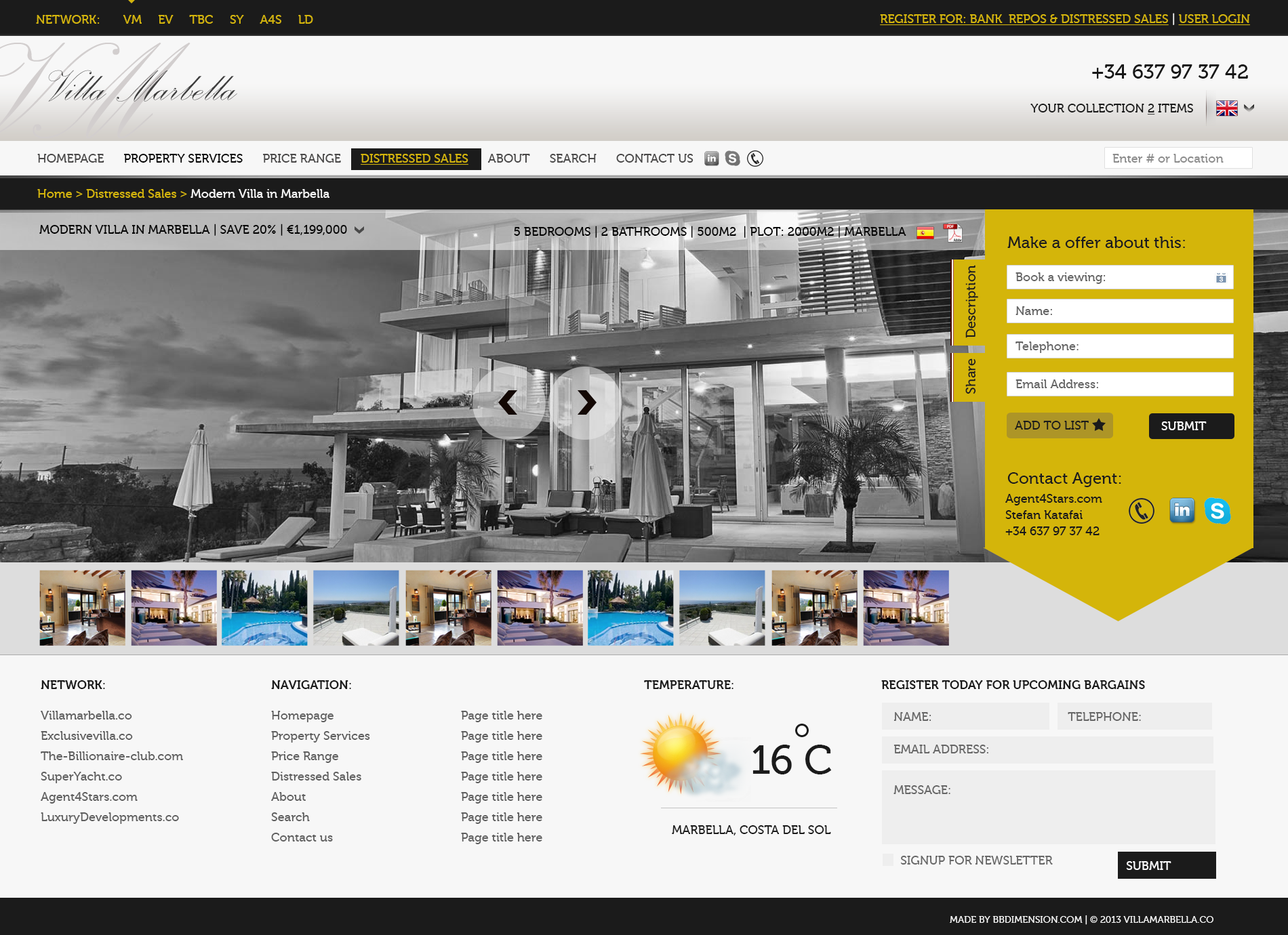This screenshot has height=935, width=1288.
Task: Open the About menu item
Action: pyautogui.click(x=508, y=159)
